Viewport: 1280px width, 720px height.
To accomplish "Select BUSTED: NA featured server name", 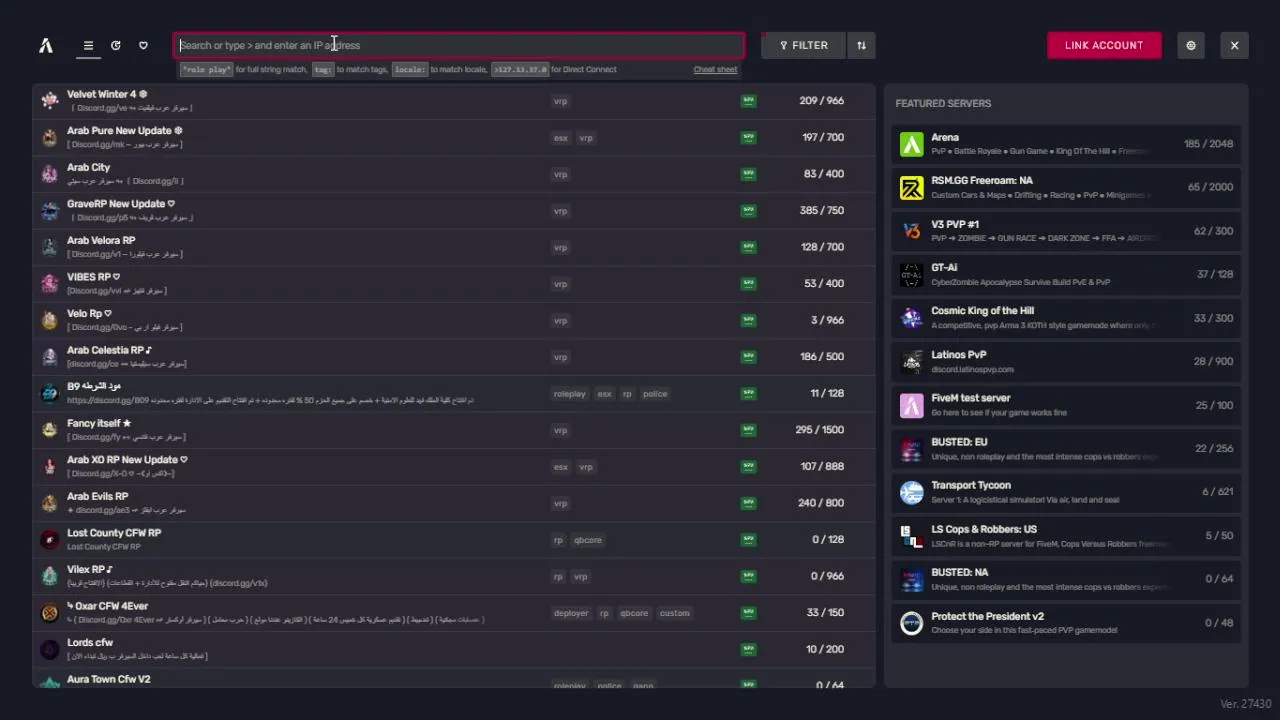I will (x=959, y=573).
